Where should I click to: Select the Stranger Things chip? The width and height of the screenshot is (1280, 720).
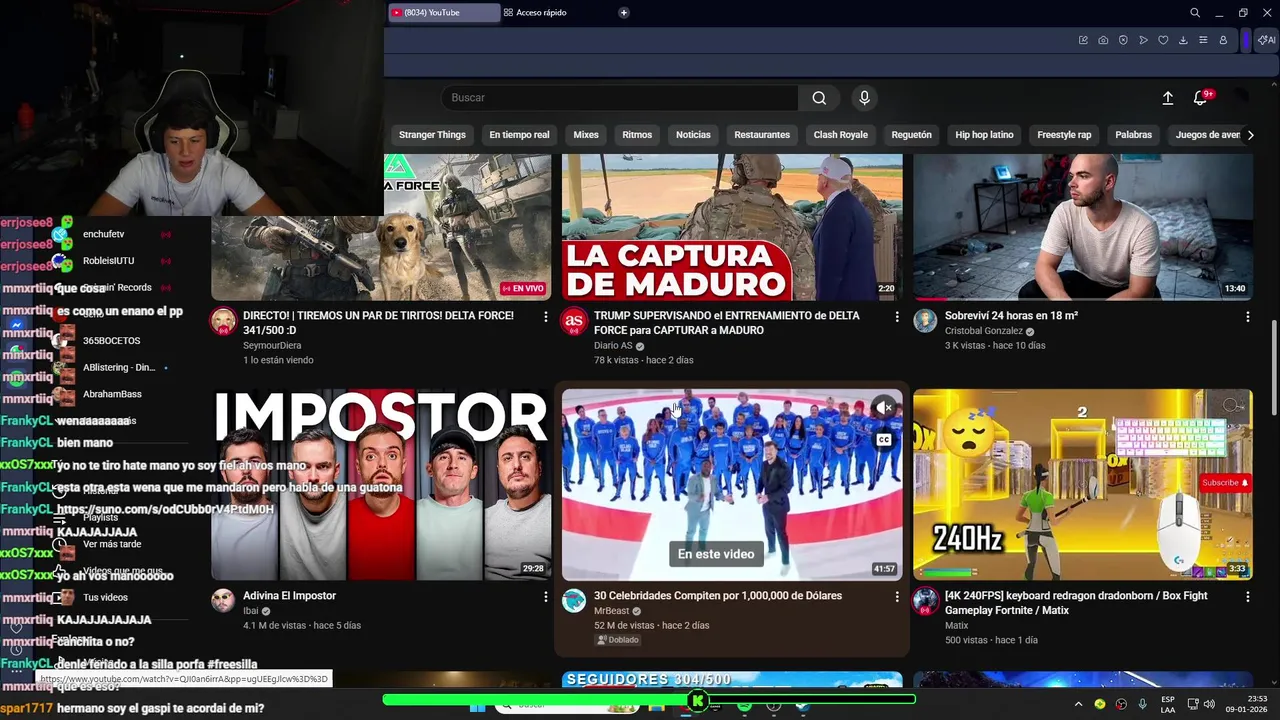coord(432,135)
